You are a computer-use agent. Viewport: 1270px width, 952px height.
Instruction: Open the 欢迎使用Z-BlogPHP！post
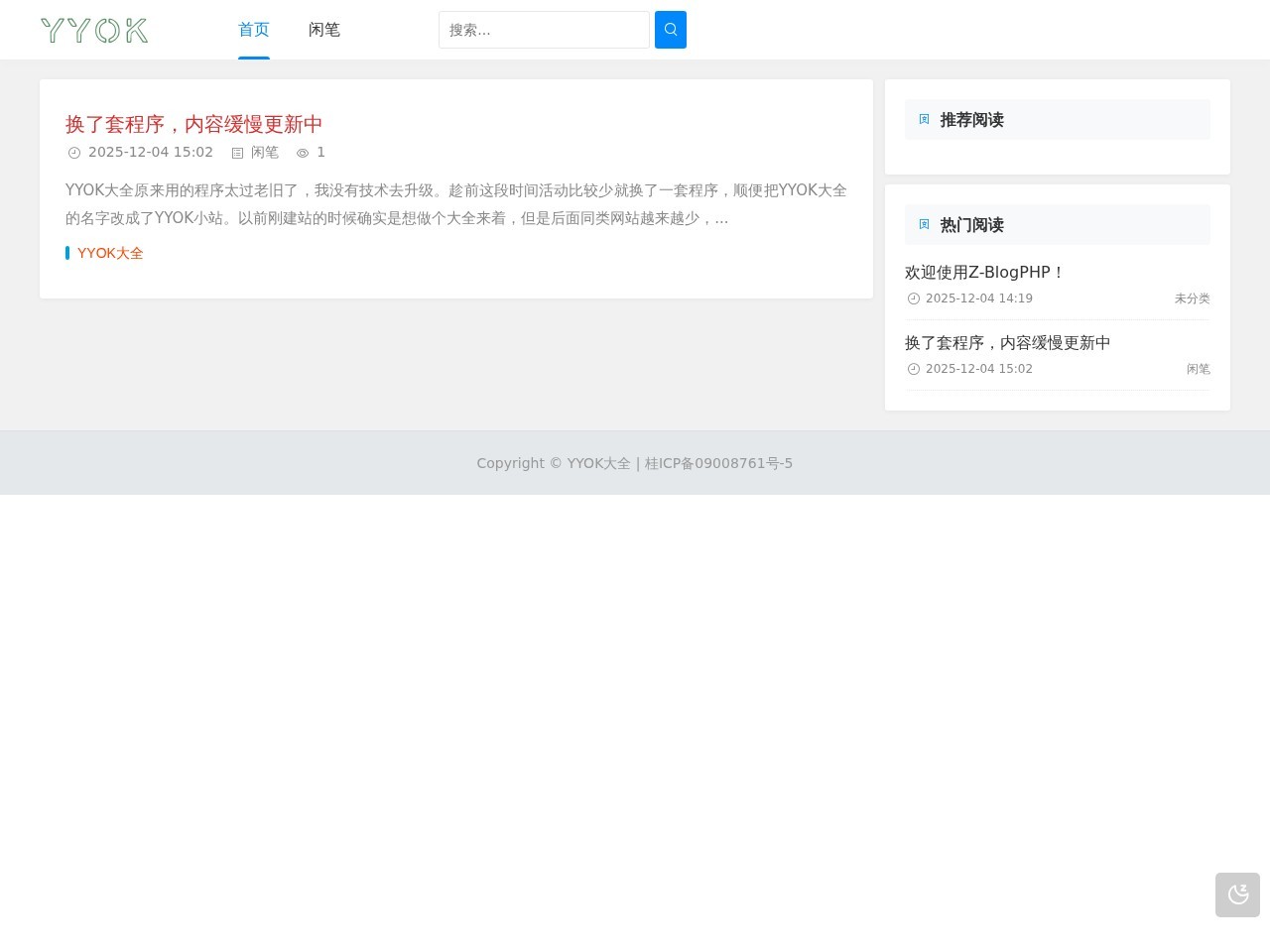click(x=983, y=272)
